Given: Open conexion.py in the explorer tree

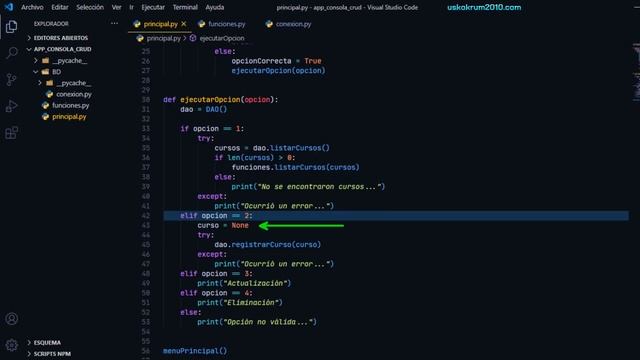Looking at the screenshot, I should 73,94.
